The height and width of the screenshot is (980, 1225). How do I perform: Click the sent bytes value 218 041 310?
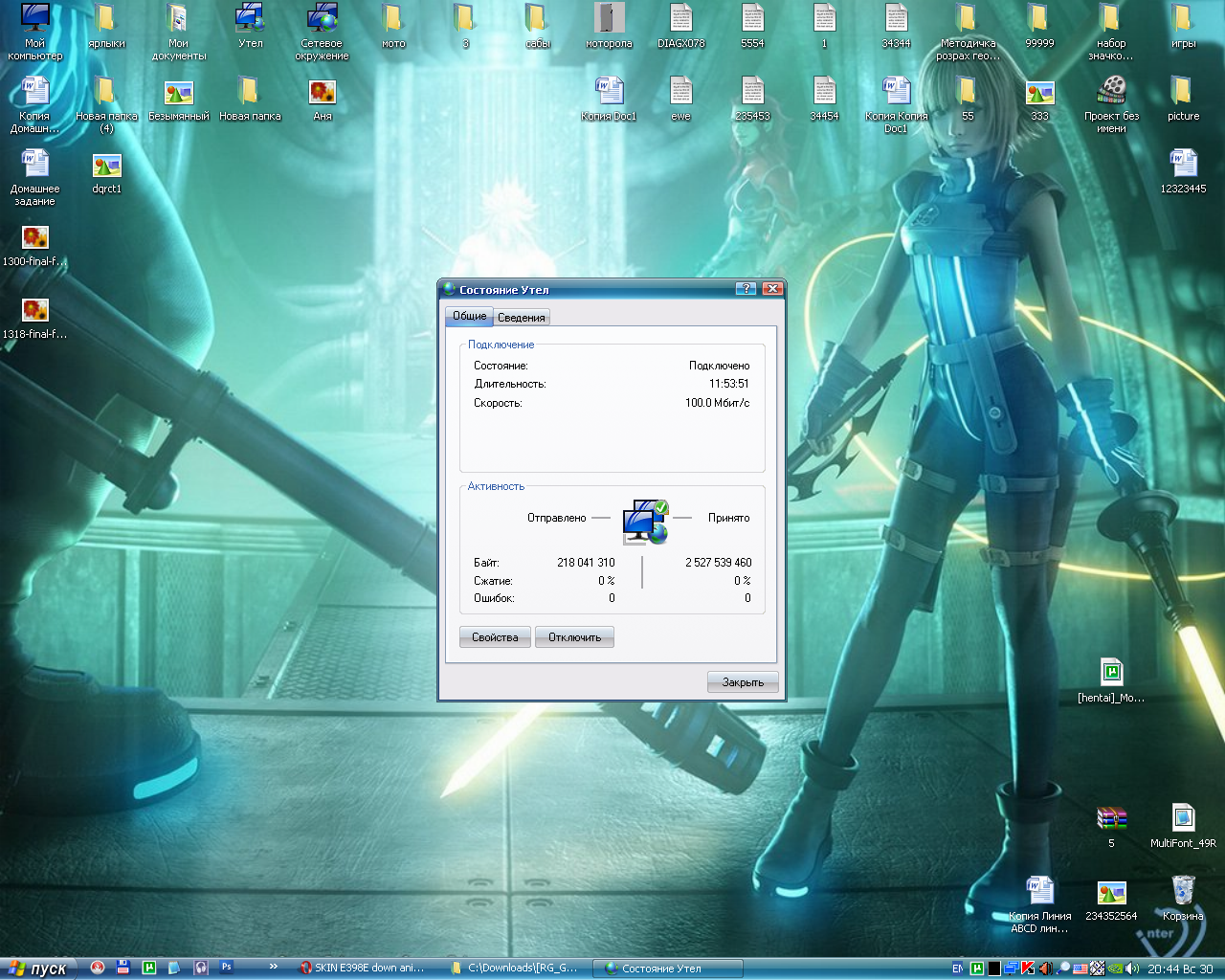pos(586,563)
